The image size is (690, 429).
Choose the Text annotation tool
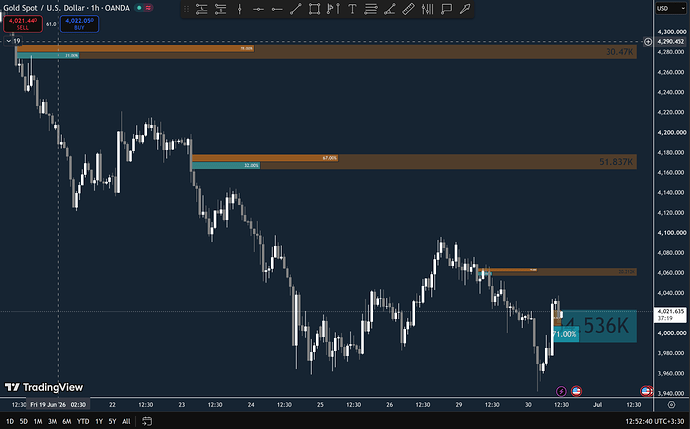coord(352,9)
